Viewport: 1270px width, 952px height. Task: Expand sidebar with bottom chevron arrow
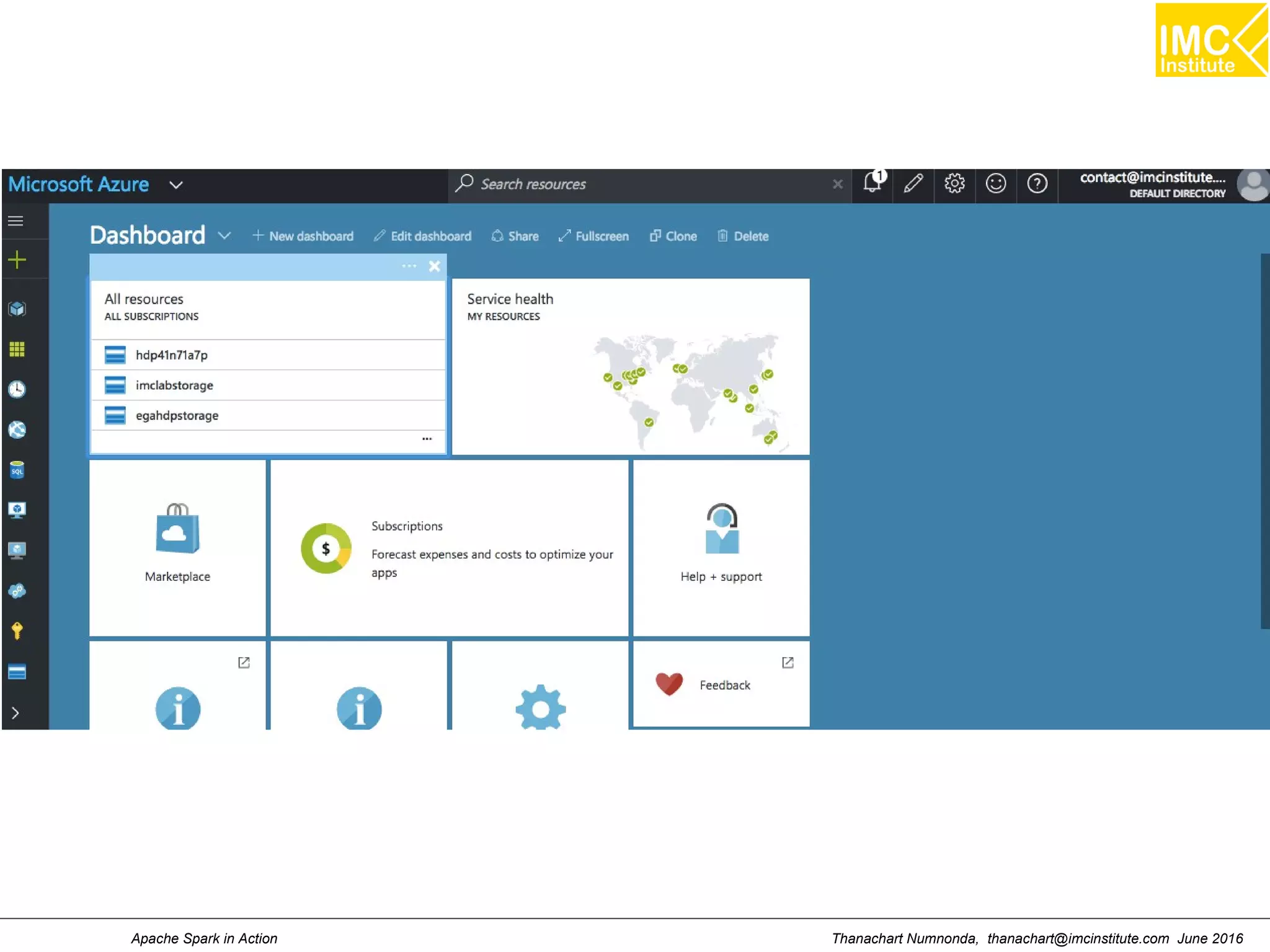pyautogui.click(x=16, y=713)
